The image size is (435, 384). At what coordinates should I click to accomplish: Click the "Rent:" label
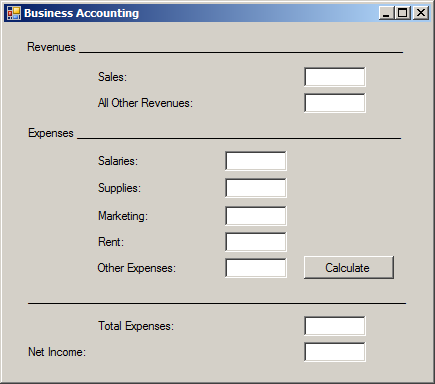click(x=111, y=242)
